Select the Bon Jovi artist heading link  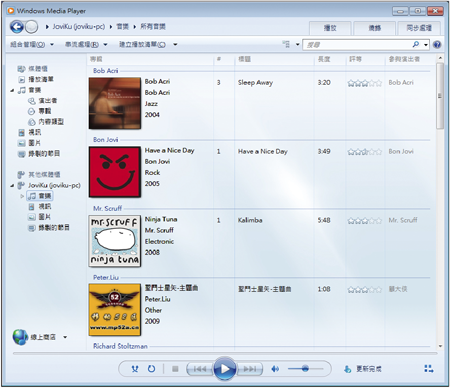tap(106, 140)
